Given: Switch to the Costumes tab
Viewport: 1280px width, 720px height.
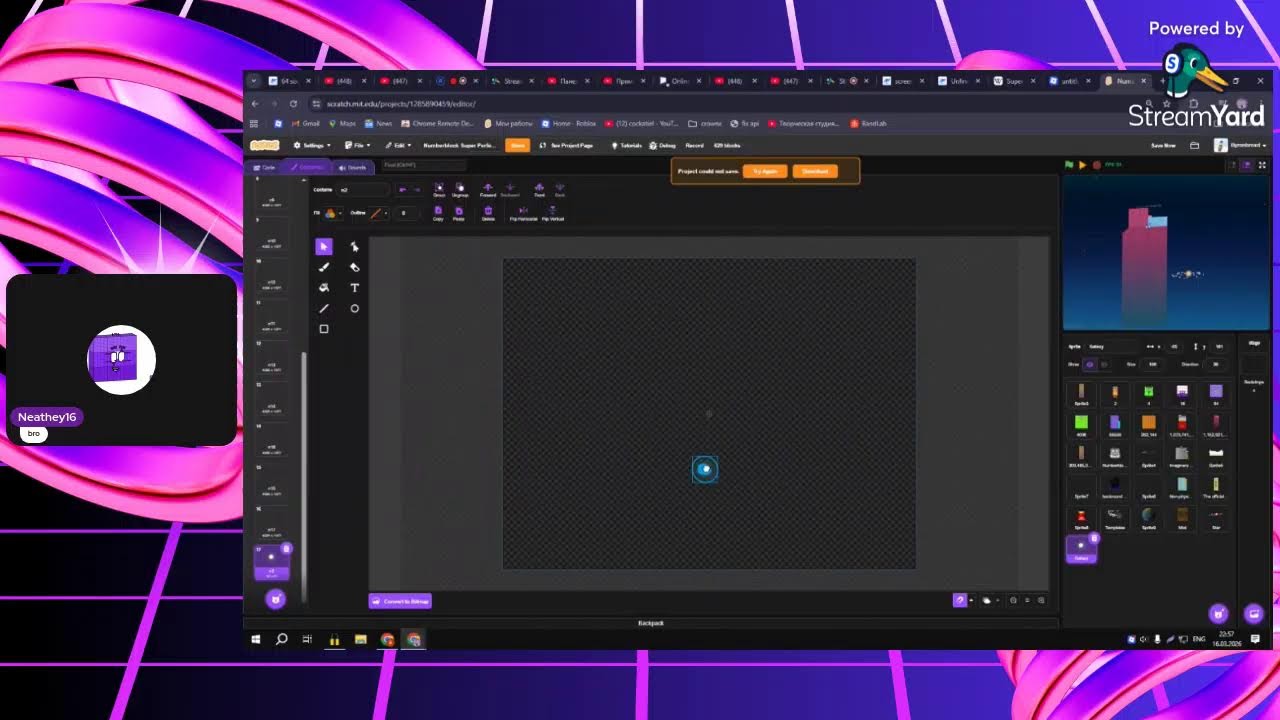Looking at the screenshot, I should tap(308, 167).
